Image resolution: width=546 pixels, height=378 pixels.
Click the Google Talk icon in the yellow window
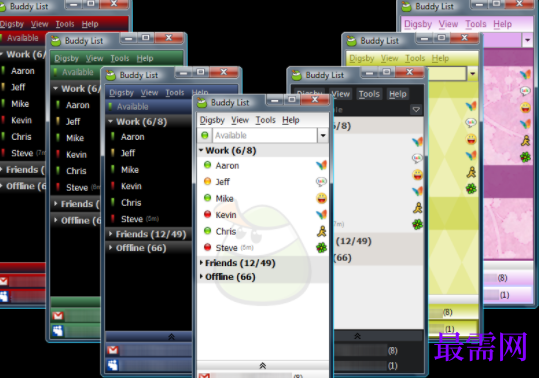[x=471, y=123]
